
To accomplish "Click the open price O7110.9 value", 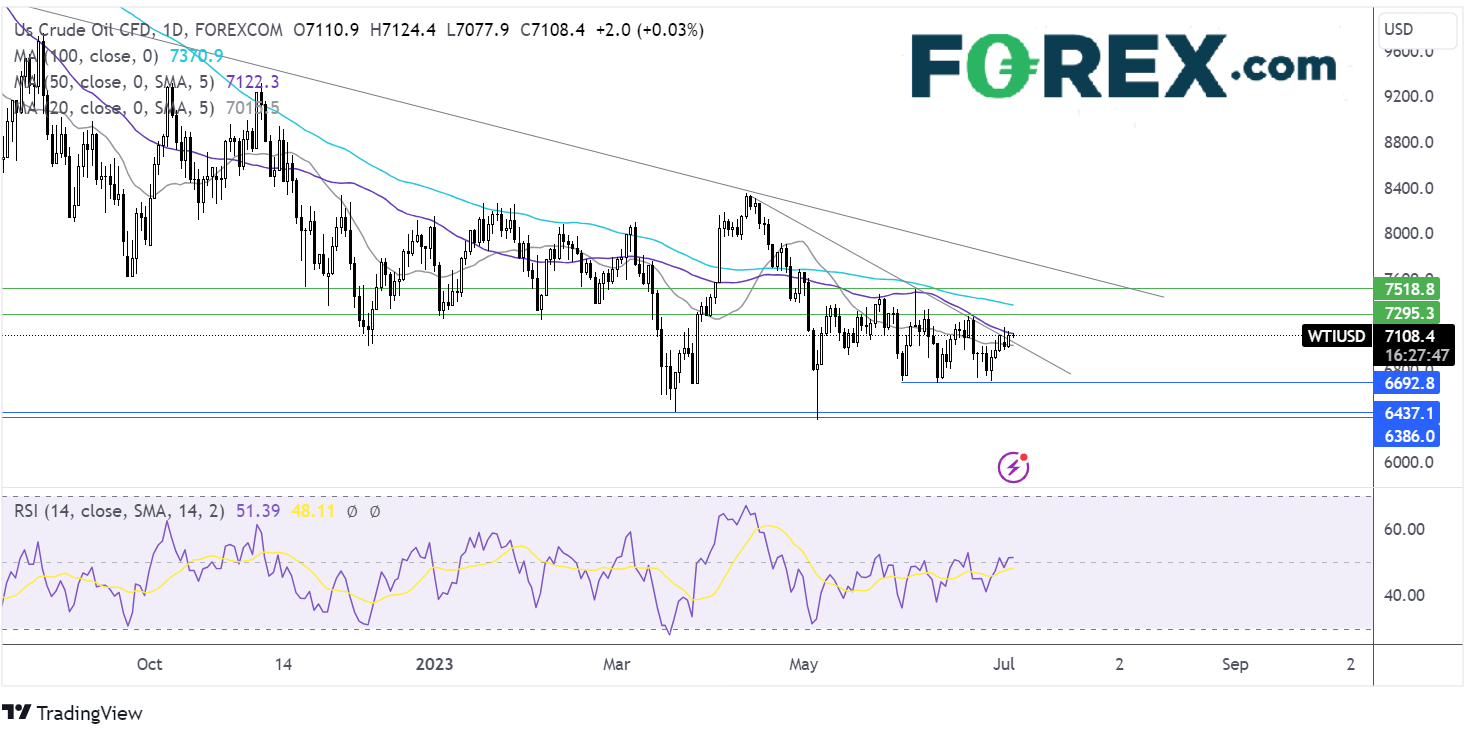I will point(327,30).
